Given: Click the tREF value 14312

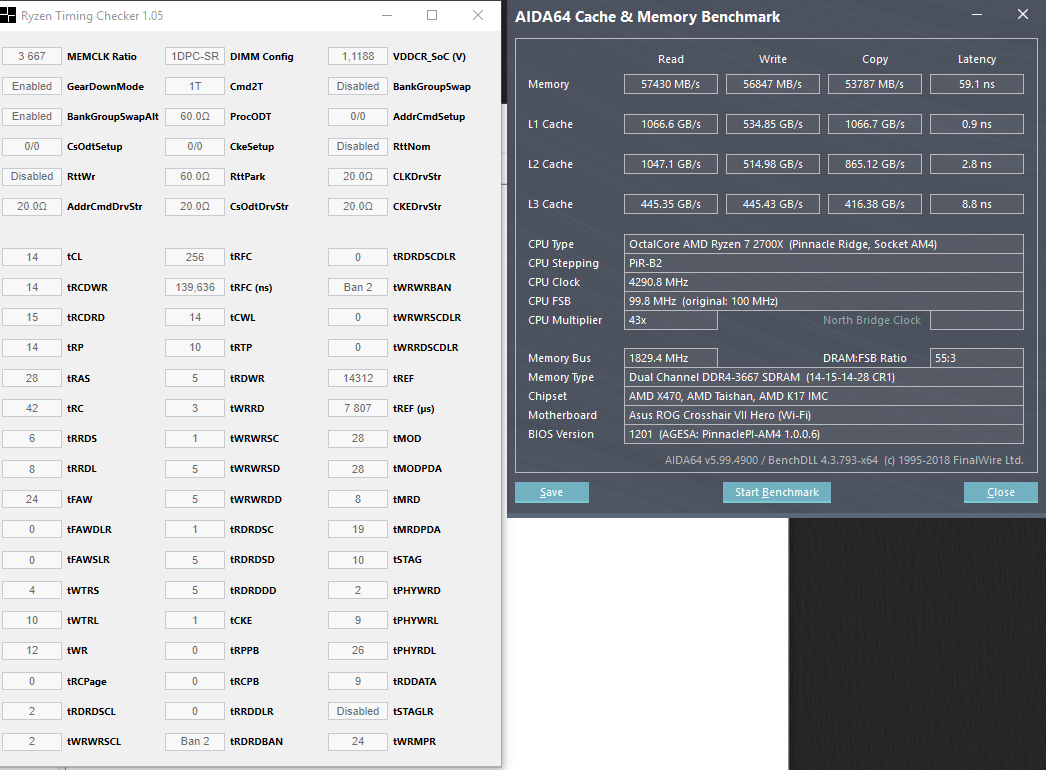Looking at the screenshot, I should [x=358, y=378].
